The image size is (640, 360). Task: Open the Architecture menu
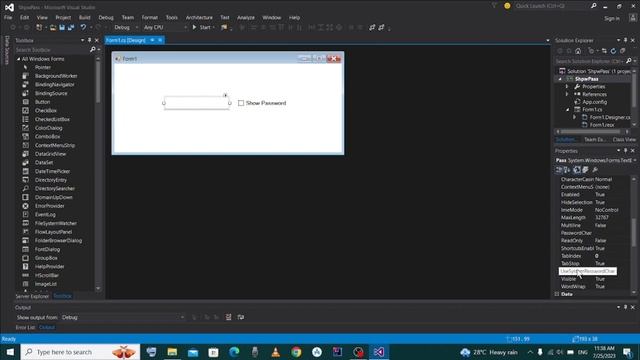pos(199,18)
